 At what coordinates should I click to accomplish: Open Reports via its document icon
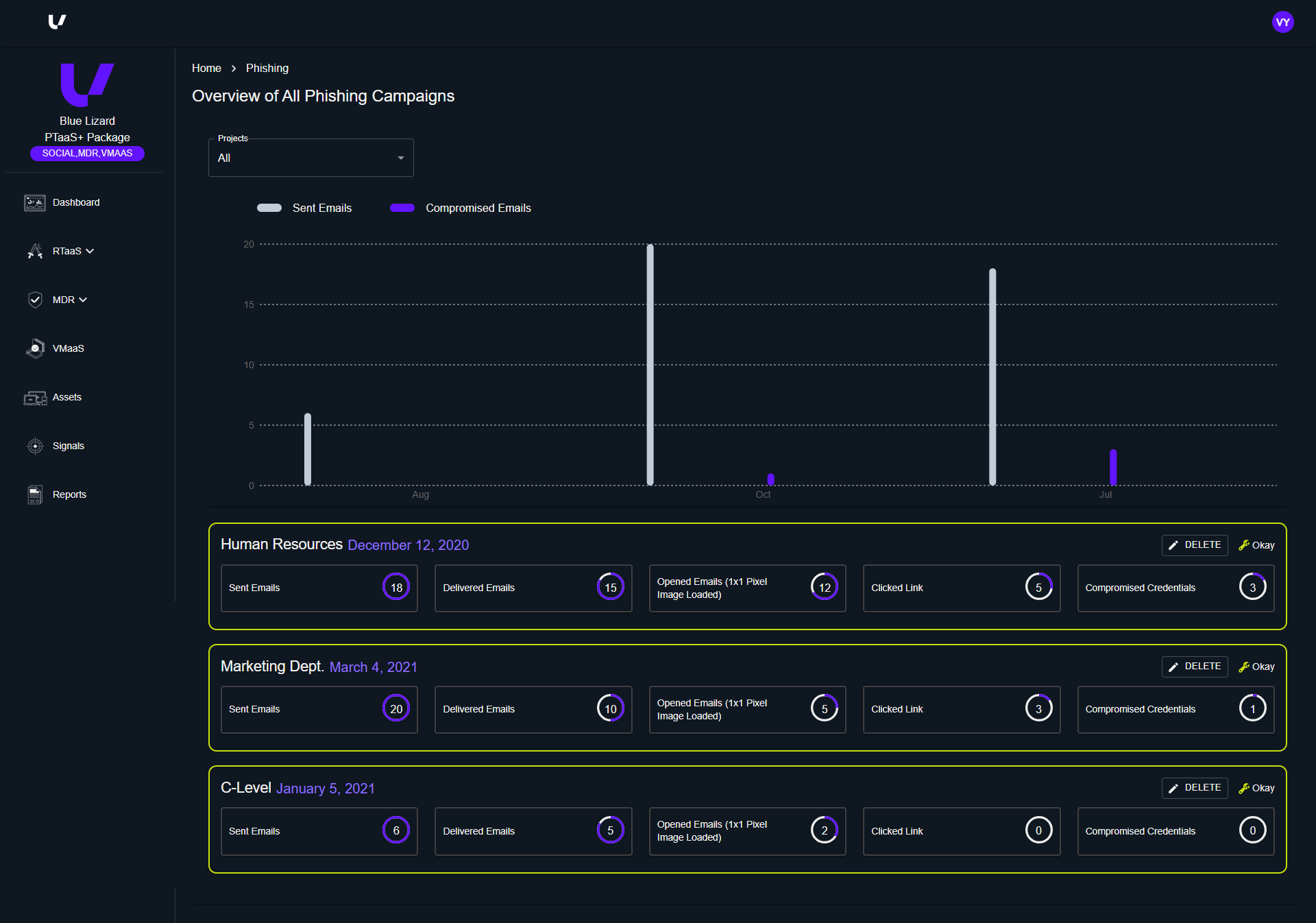34,494
